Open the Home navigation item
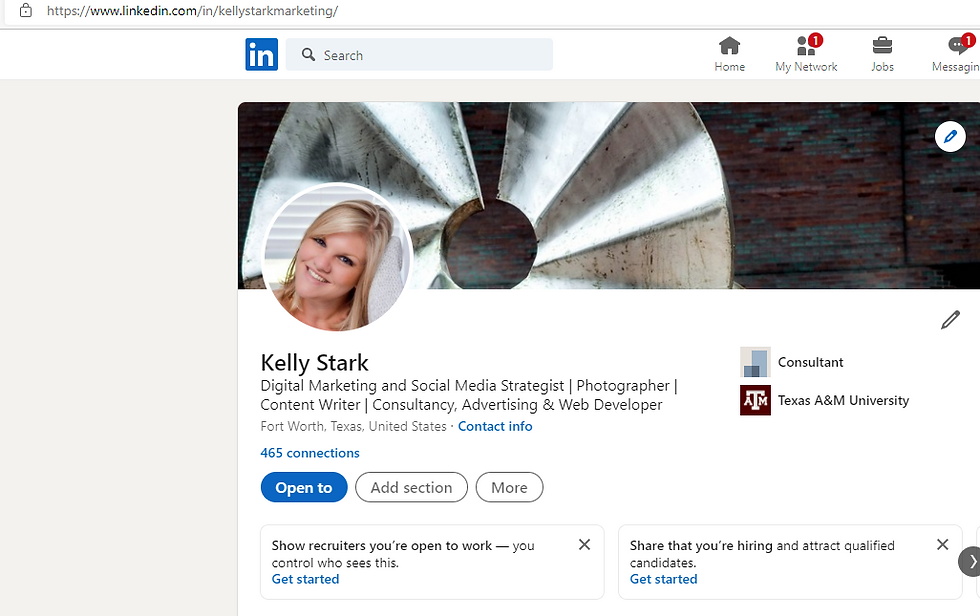The width and height of the screenshot is (980, 616). [x=729, y=54]
